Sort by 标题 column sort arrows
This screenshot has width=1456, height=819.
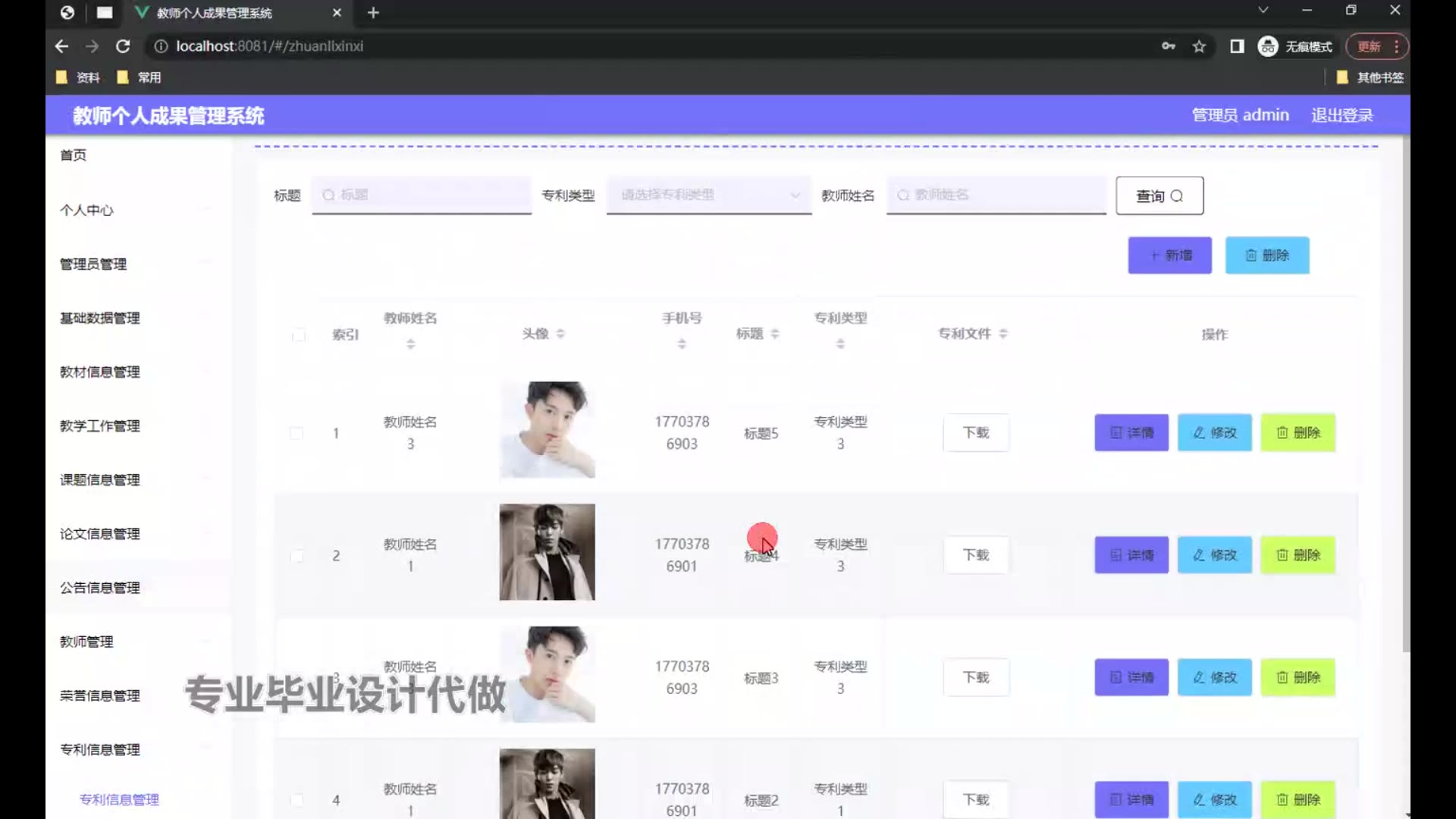[775, 334]
